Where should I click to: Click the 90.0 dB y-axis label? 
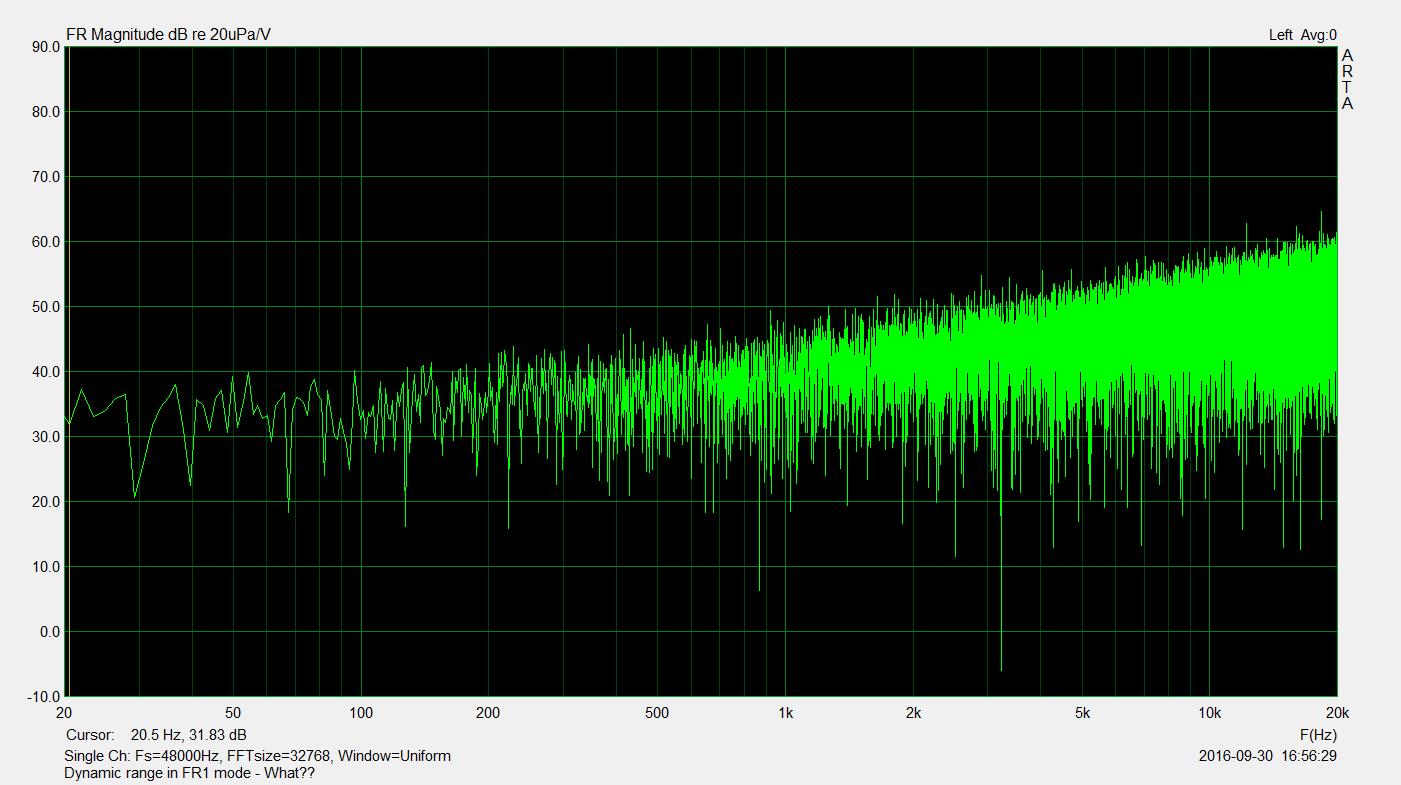coord(45,47)
